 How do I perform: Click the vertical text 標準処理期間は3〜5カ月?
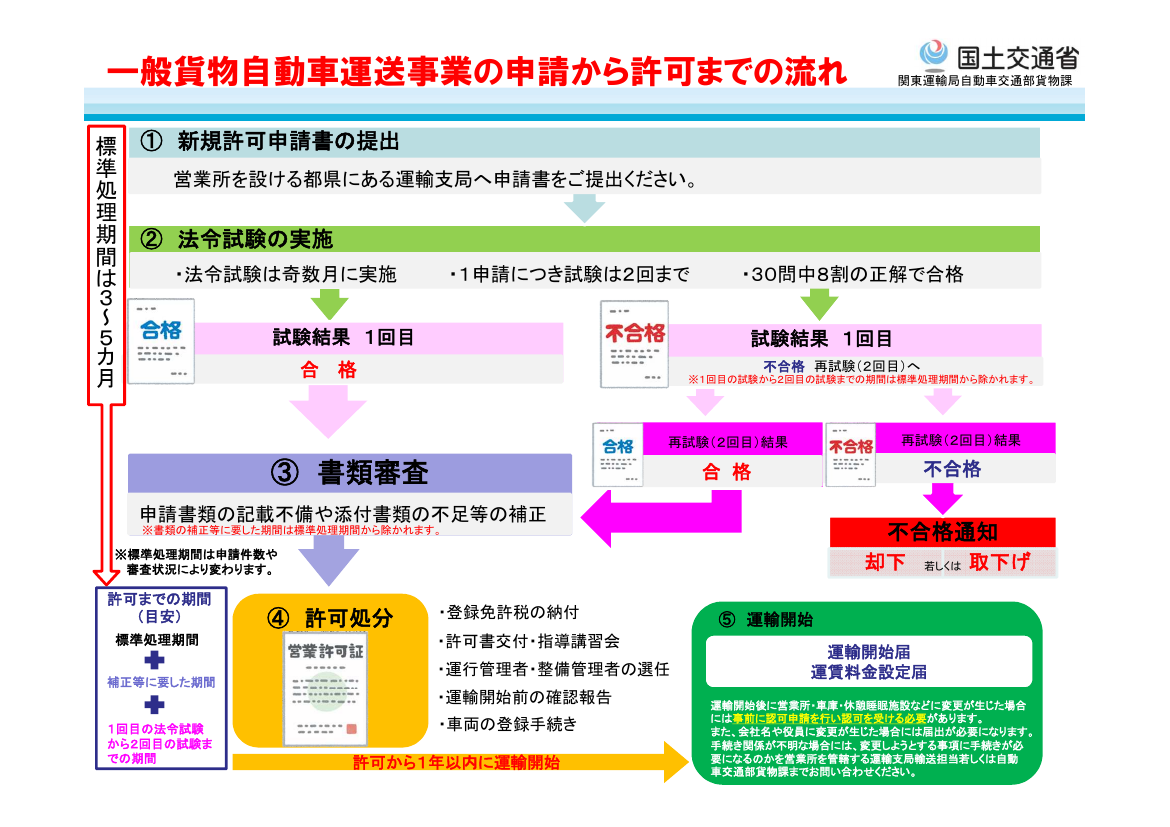(106, 261)
